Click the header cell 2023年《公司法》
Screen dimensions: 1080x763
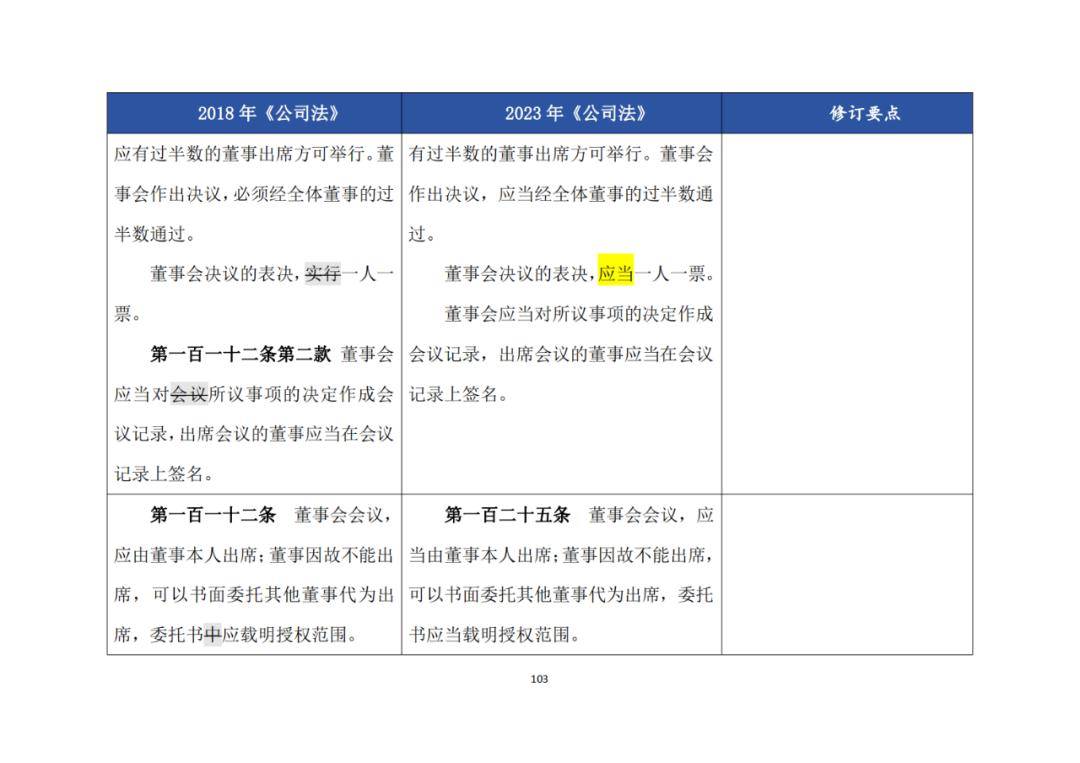(561, 113)
